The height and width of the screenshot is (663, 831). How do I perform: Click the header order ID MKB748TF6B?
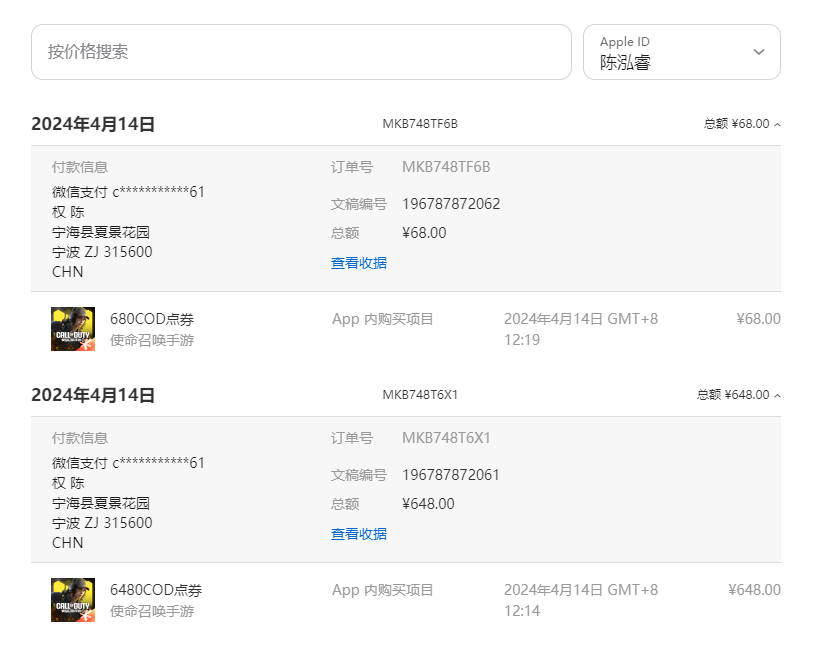pos(420,124)
